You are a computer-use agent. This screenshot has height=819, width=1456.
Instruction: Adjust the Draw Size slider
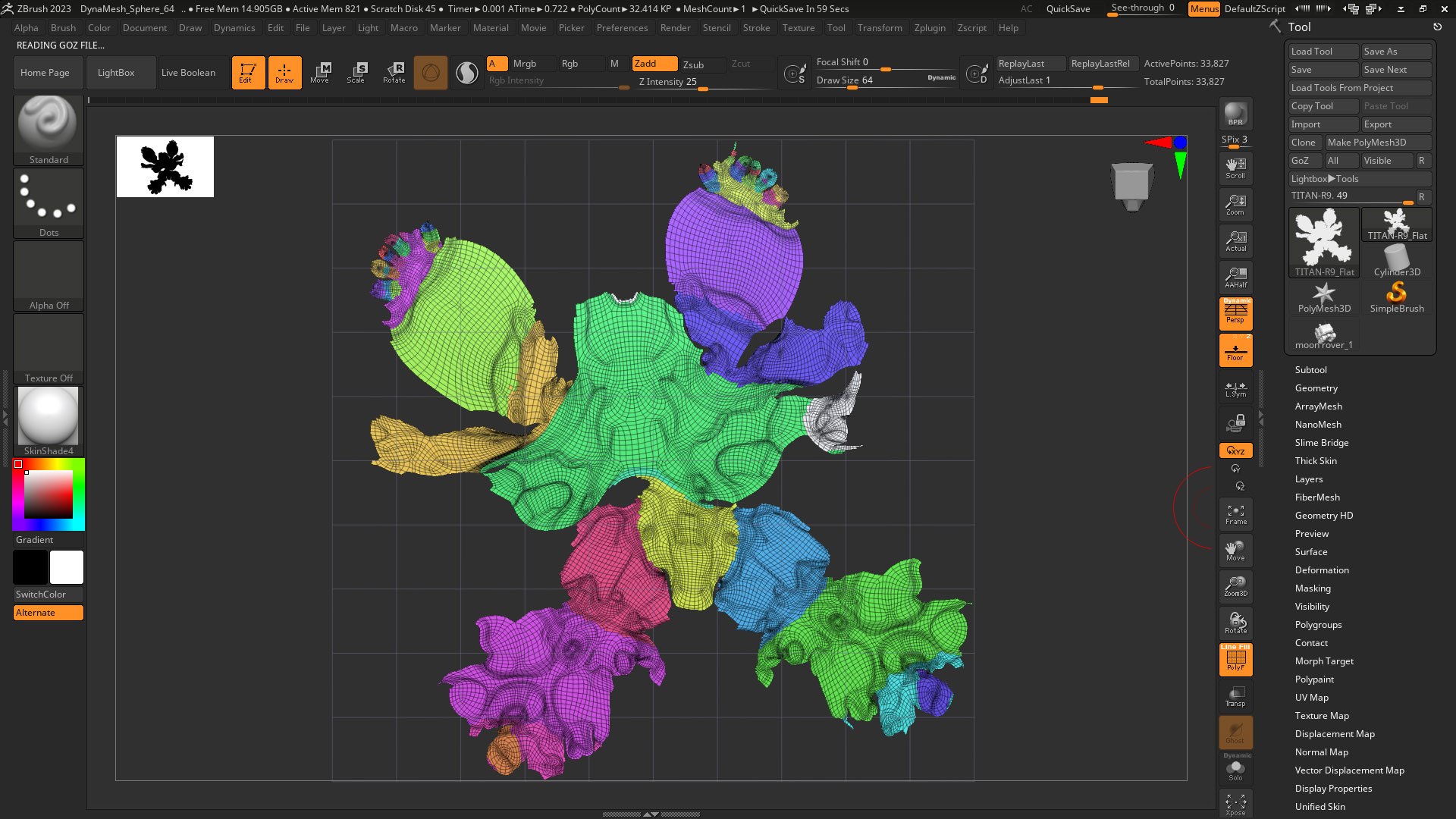click(886, 80)
